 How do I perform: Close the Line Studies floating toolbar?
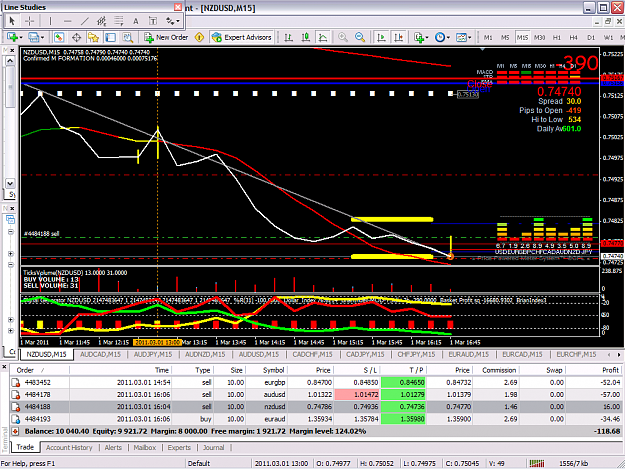pos(178,7)
